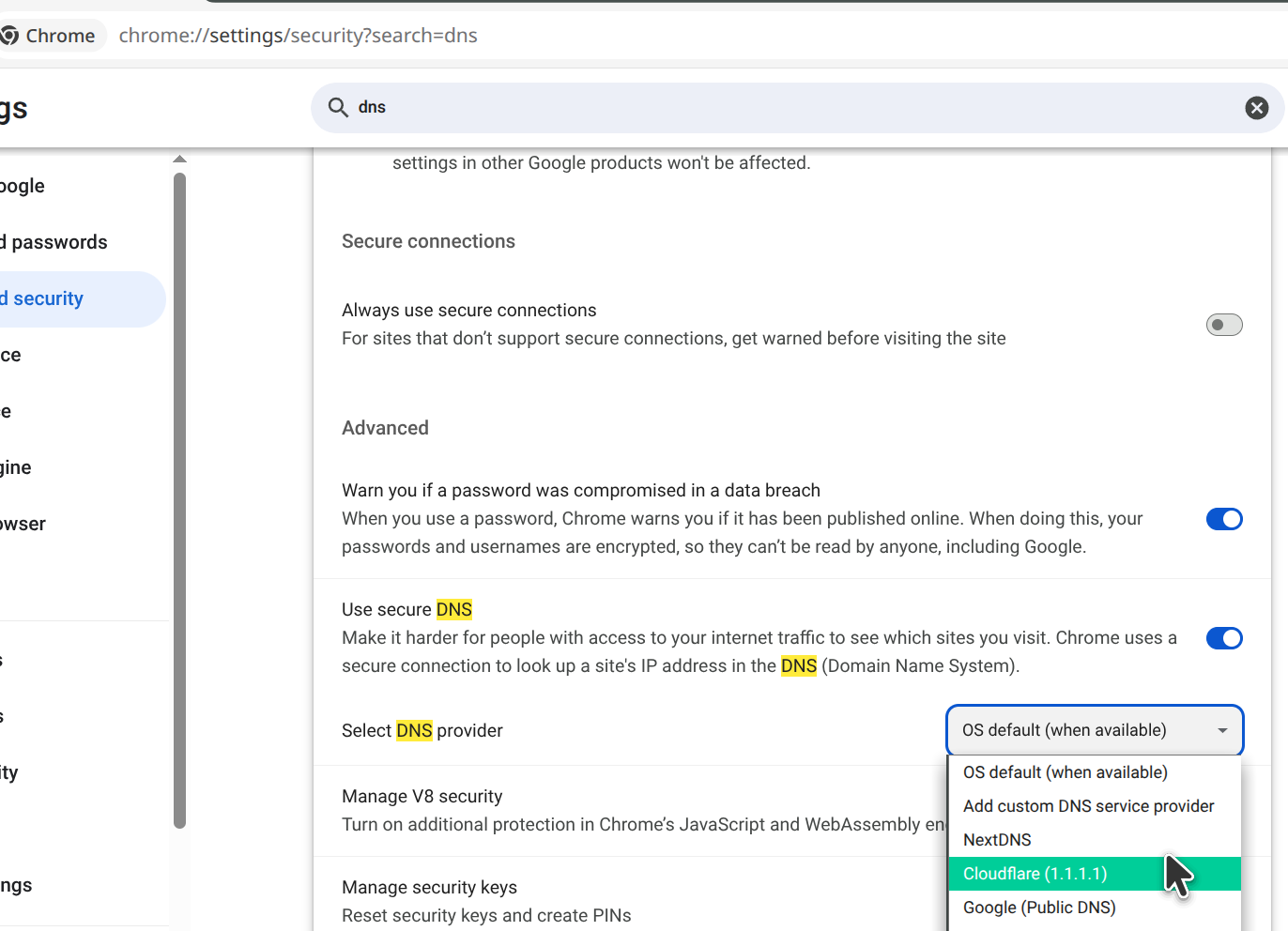Open the Select DNS provider dropdown

pos(1095,730)
